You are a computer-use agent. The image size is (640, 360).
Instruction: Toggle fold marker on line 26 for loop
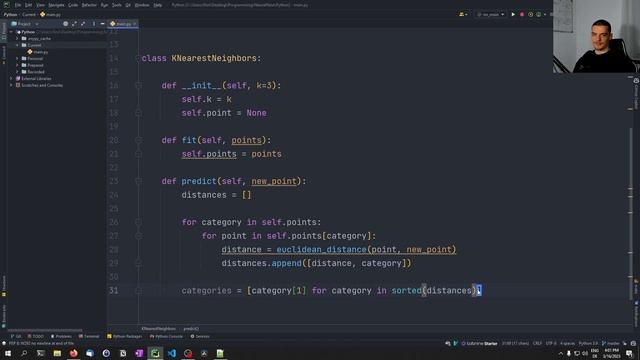138,222
